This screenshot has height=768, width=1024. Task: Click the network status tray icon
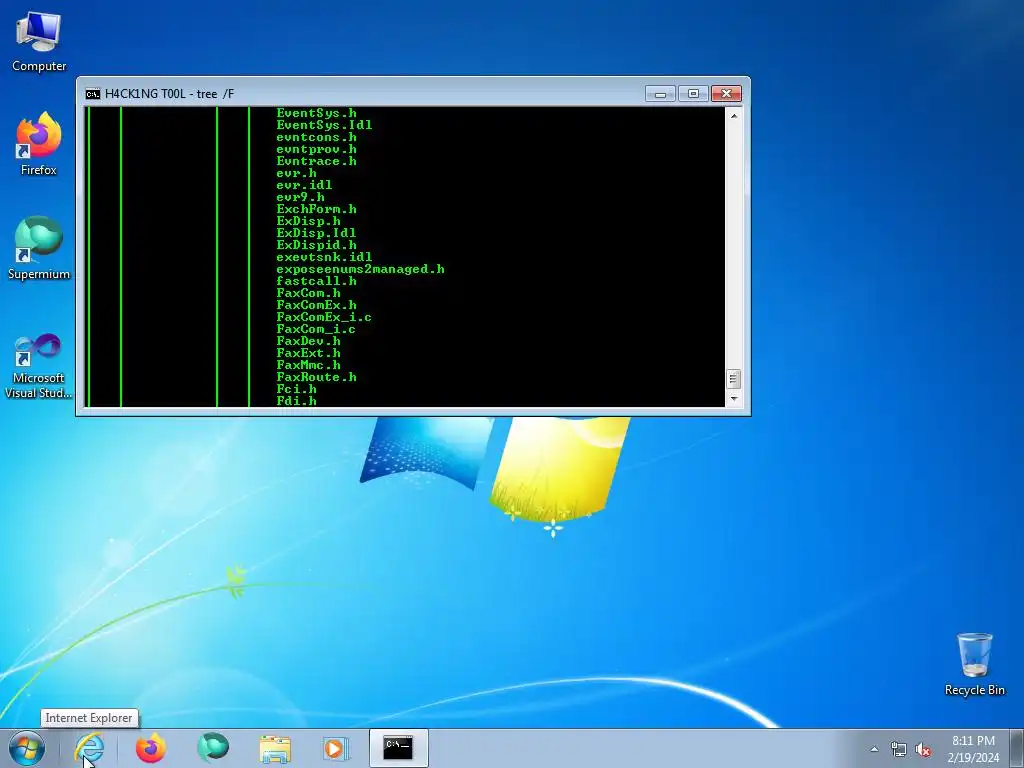click(899, 750)
